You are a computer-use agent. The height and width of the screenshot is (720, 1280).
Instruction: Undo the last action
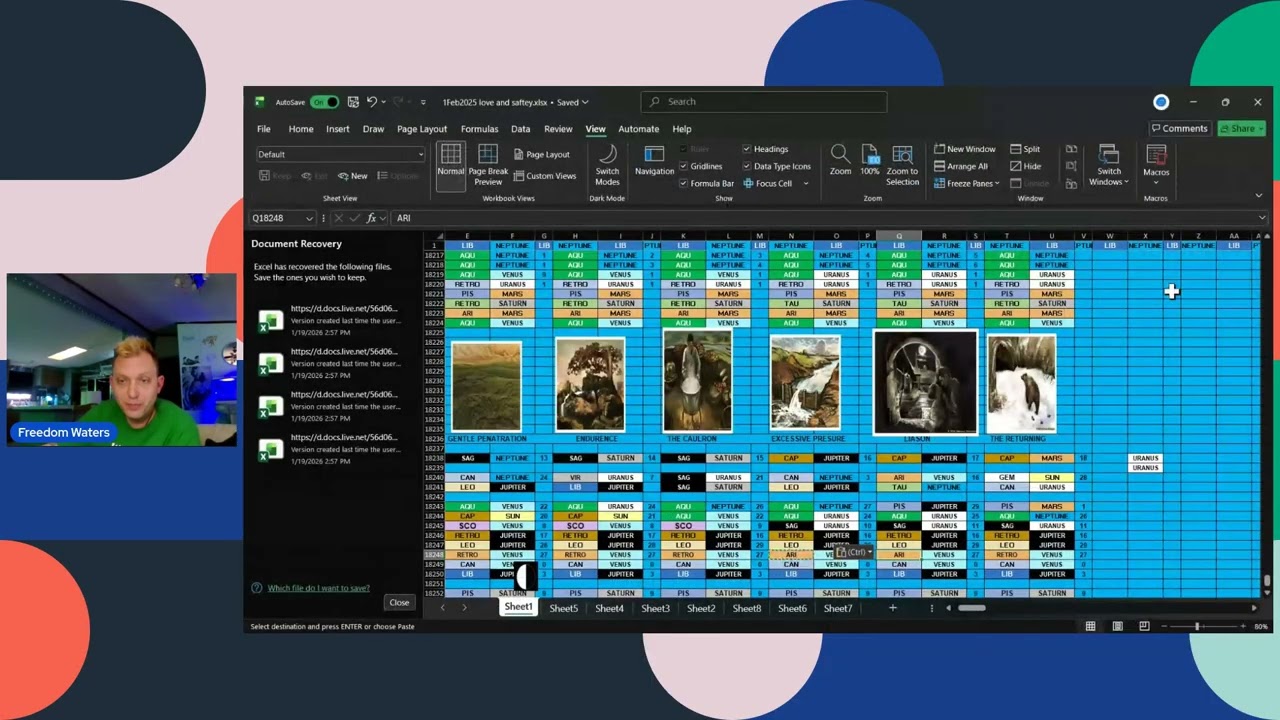pos(371,102)
